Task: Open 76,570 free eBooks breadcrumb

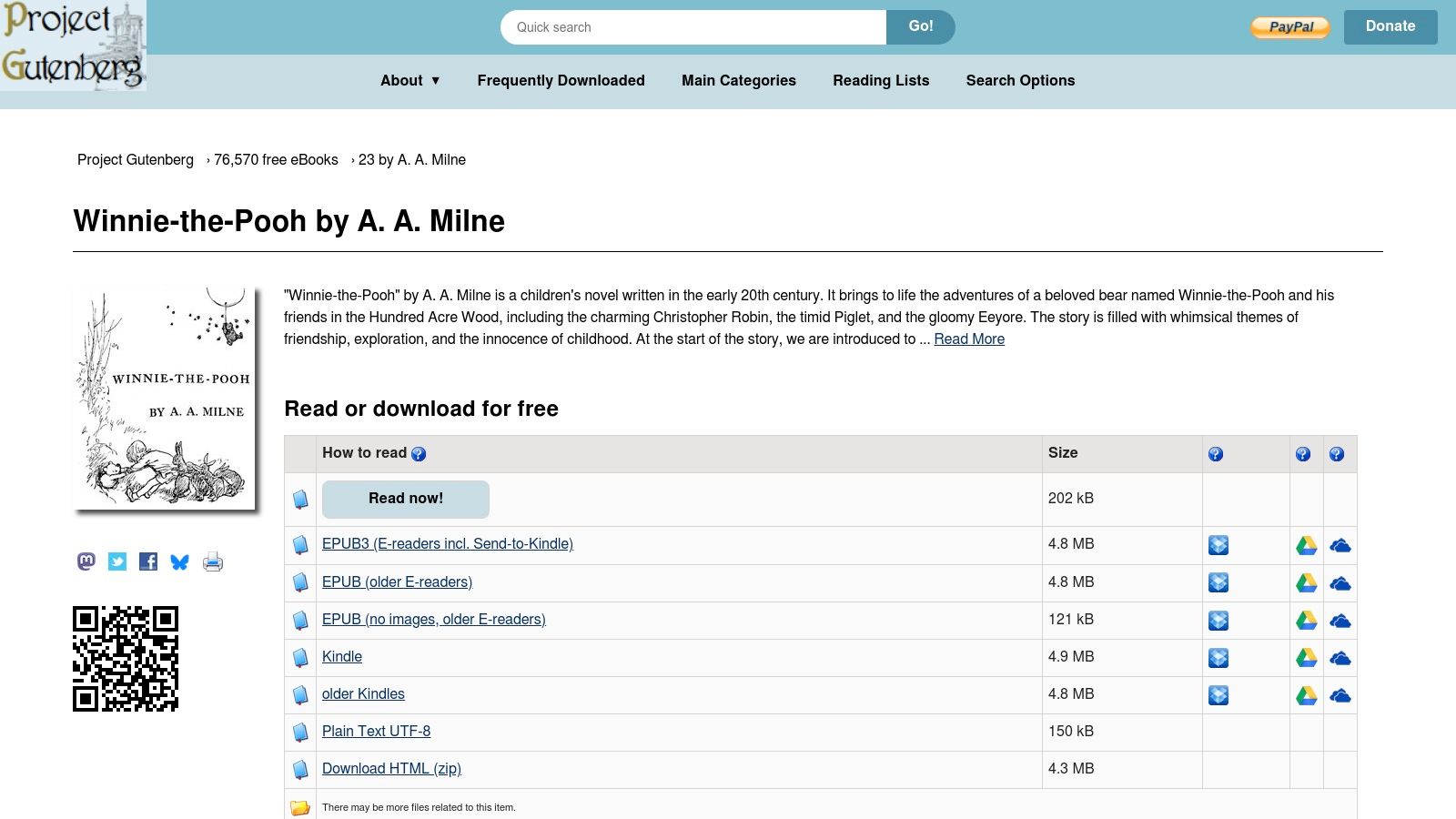Action: pos(276,160)
